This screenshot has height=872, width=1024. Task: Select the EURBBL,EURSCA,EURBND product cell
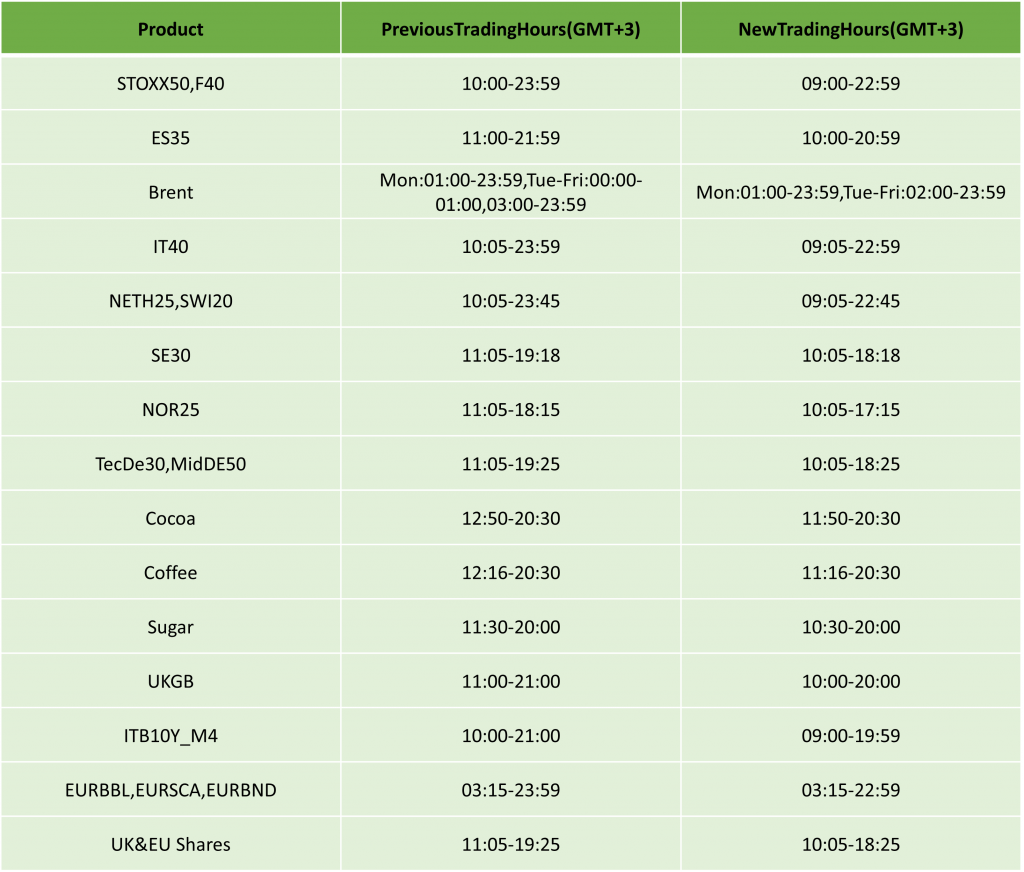(x=170, y=789)
